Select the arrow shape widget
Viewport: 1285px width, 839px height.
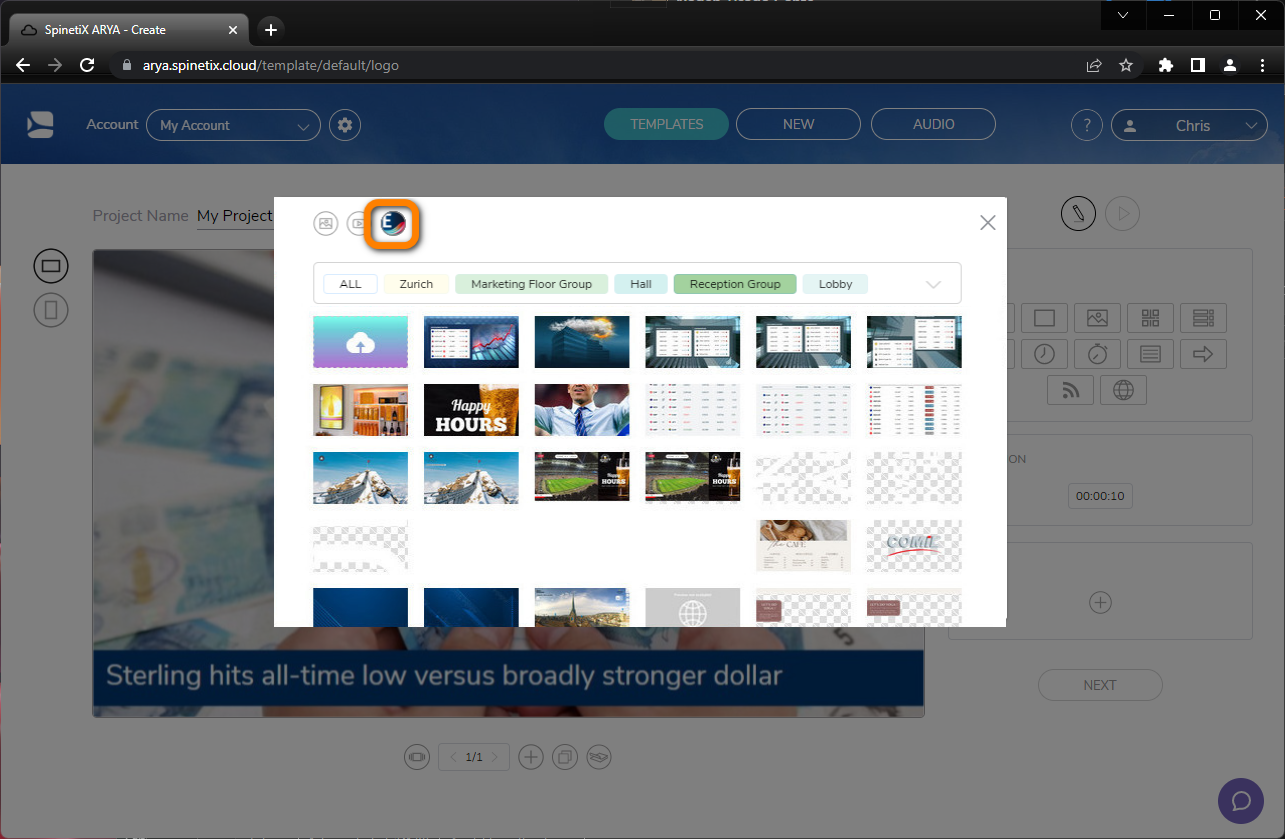(x=1203, y=353)
